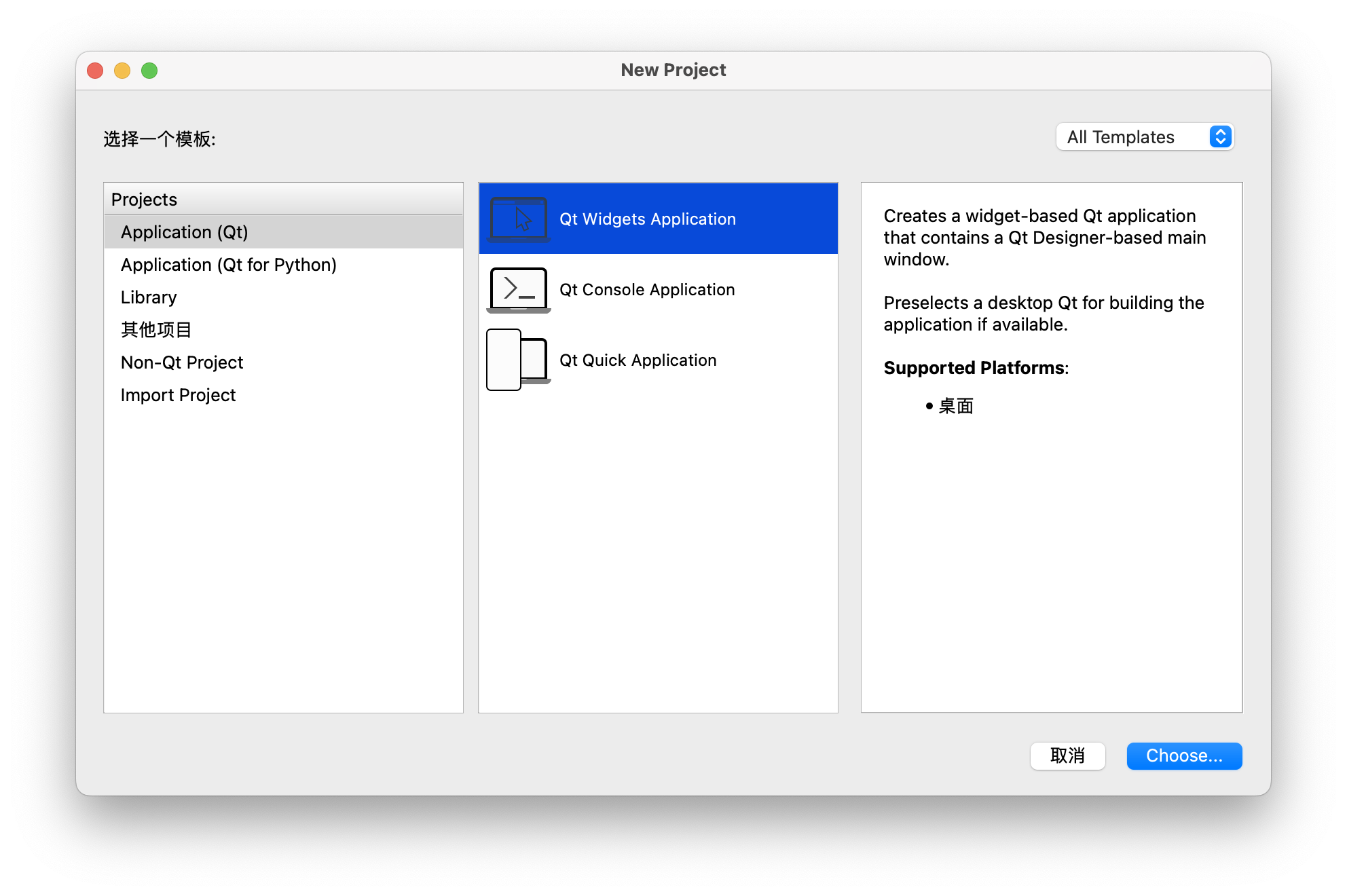
Task: Minimize the dialog with yellow button
Action: pyautogui.click(x=122, y=71)
